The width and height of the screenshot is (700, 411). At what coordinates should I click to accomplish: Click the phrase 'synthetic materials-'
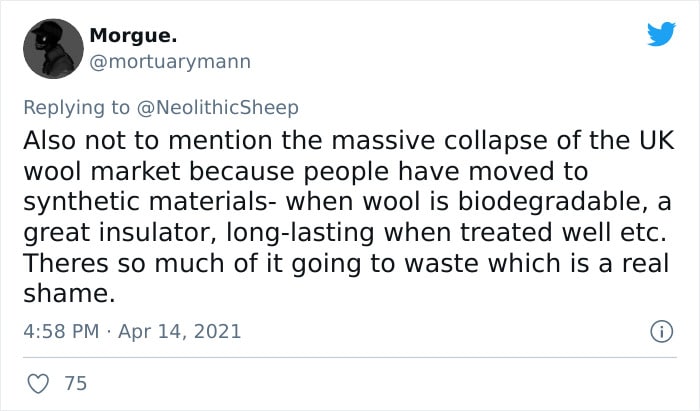pyautogui.click(x=150, y=202)
